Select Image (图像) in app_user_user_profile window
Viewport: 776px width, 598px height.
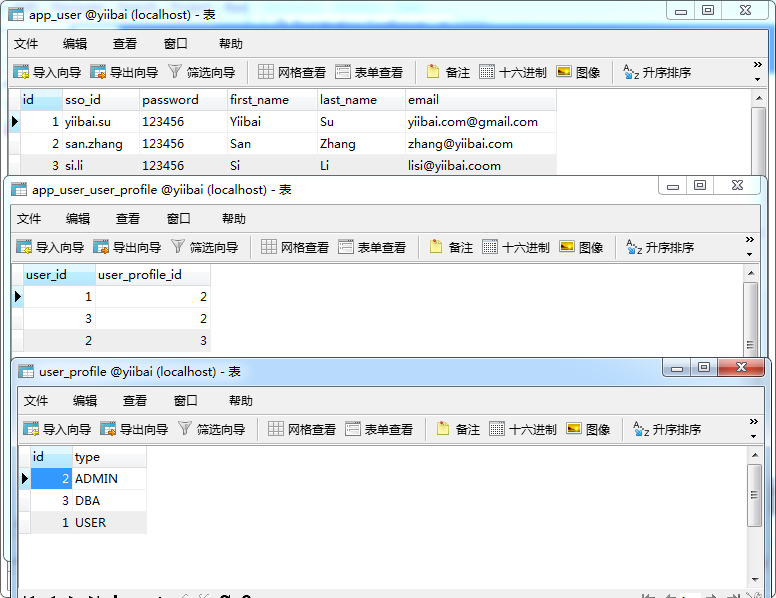point(581,247)
